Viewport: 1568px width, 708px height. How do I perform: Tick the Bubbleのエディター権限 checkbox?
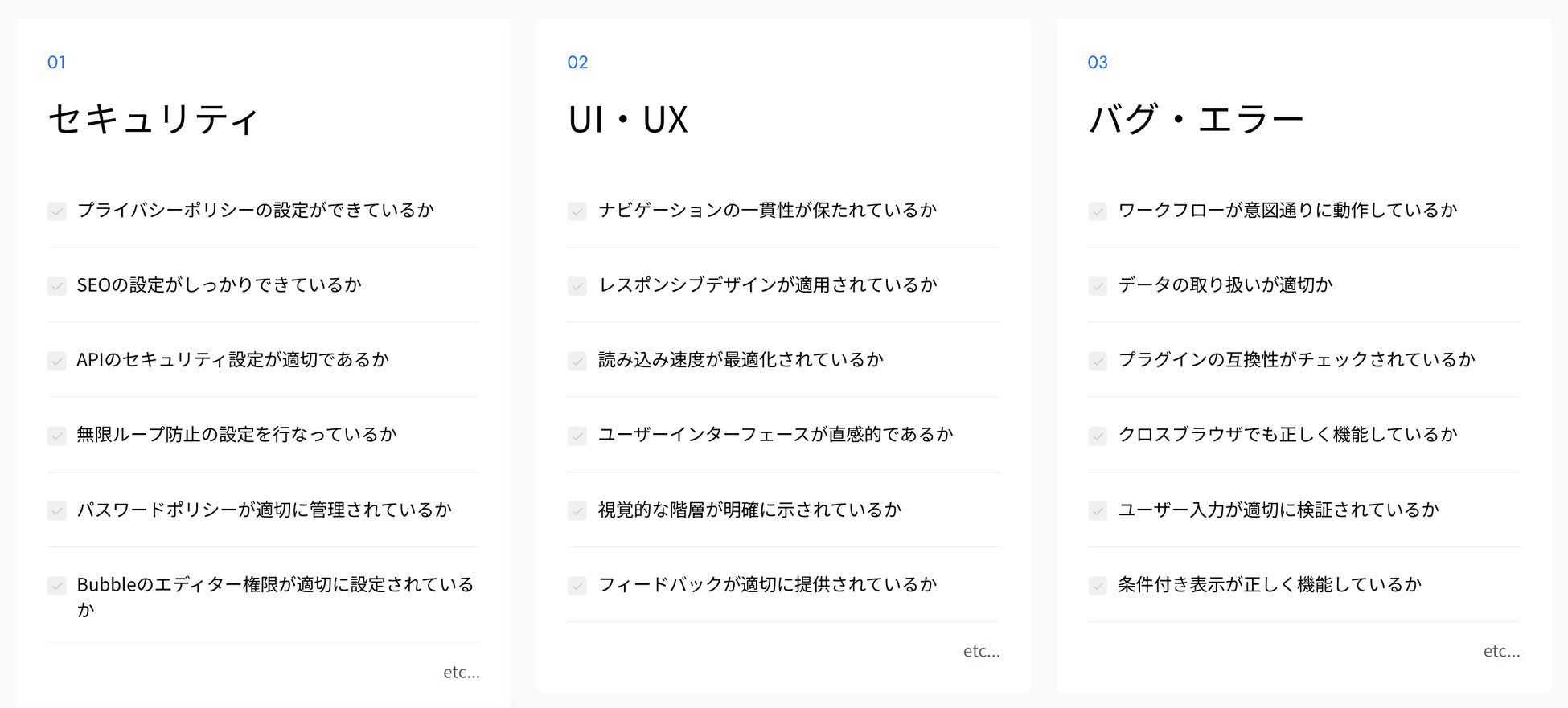point(57,585)
